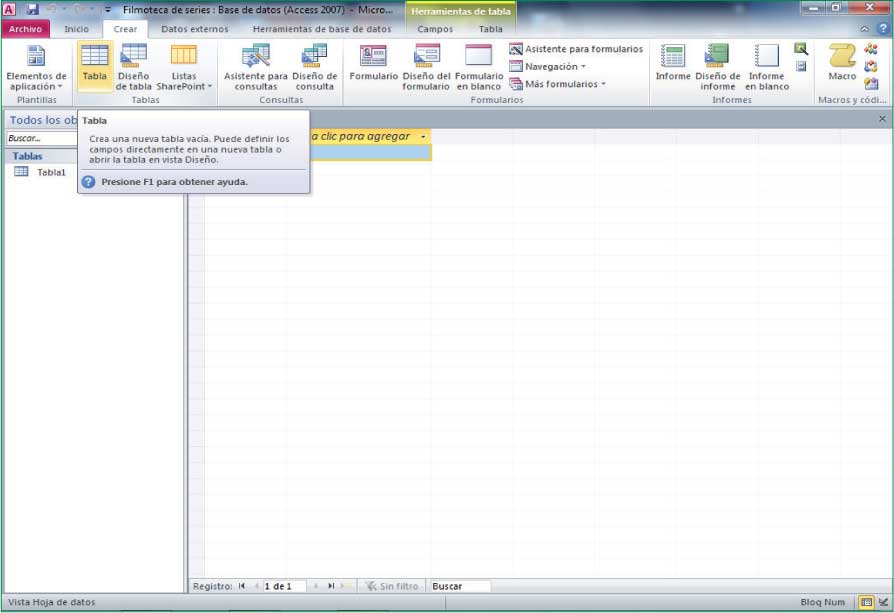894x613 pixels.
Task: Open Diseño de consulta
Action: pos(315,67)
